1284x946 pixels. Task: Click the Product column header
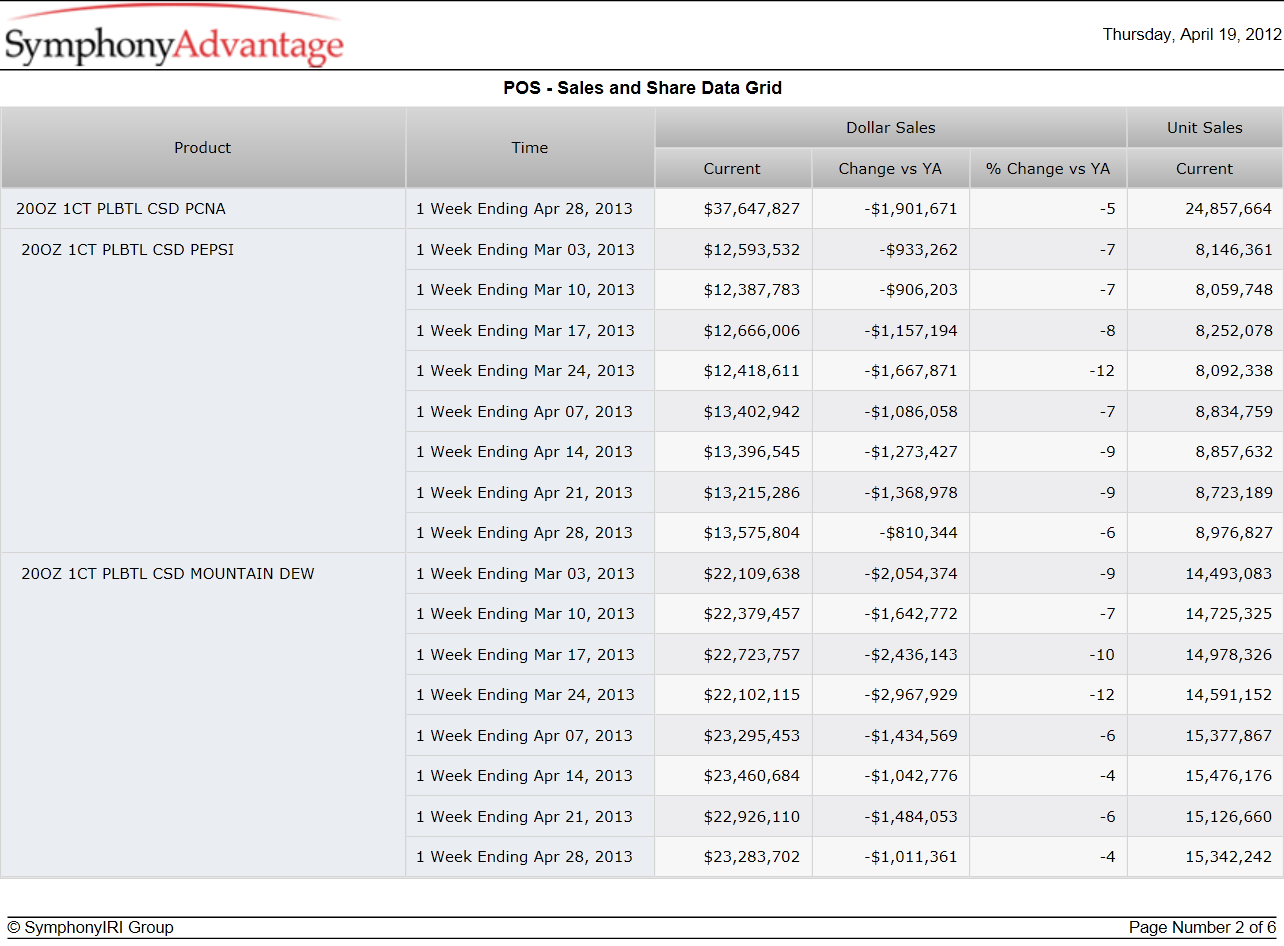point(203,148)
